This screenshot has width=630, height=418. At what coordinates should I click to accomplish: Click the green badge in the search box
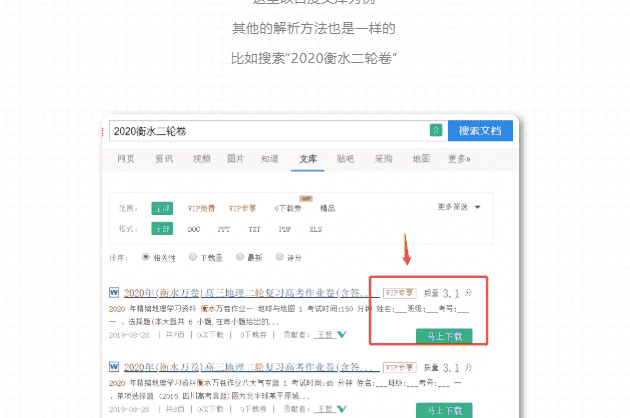[x=436, y=130]
